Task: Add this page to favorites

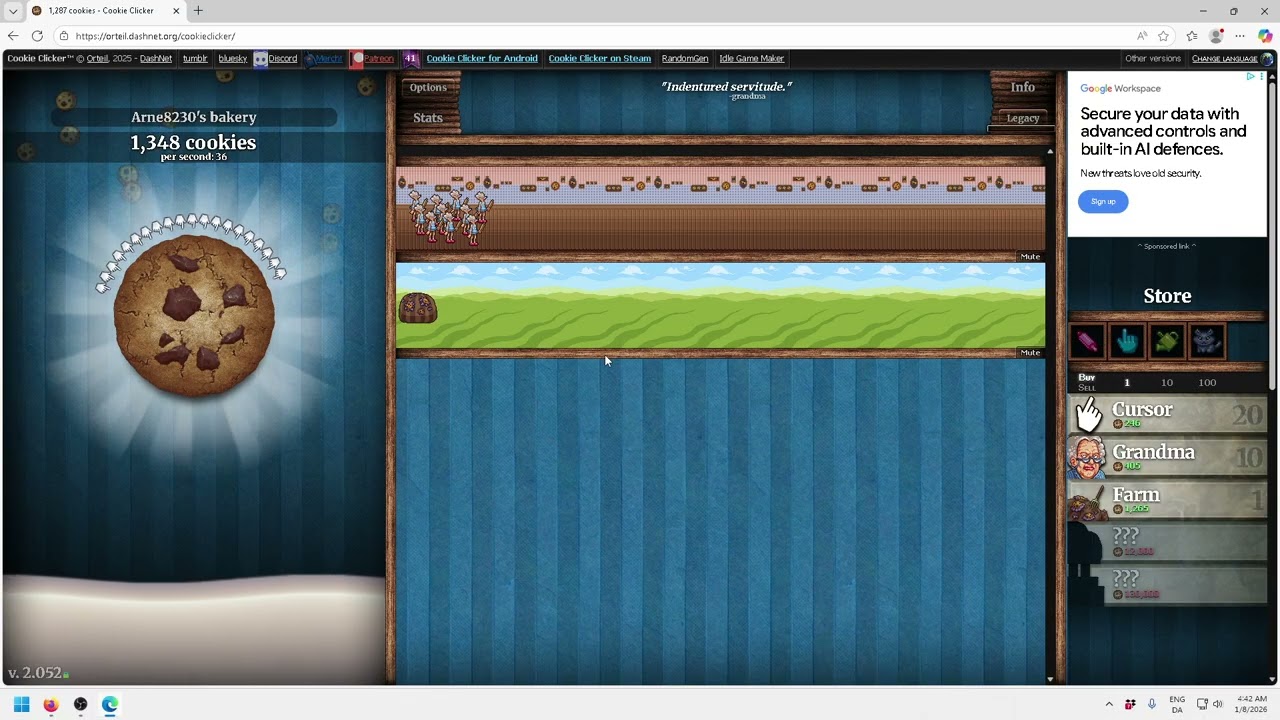Action: coord(1164,36)
